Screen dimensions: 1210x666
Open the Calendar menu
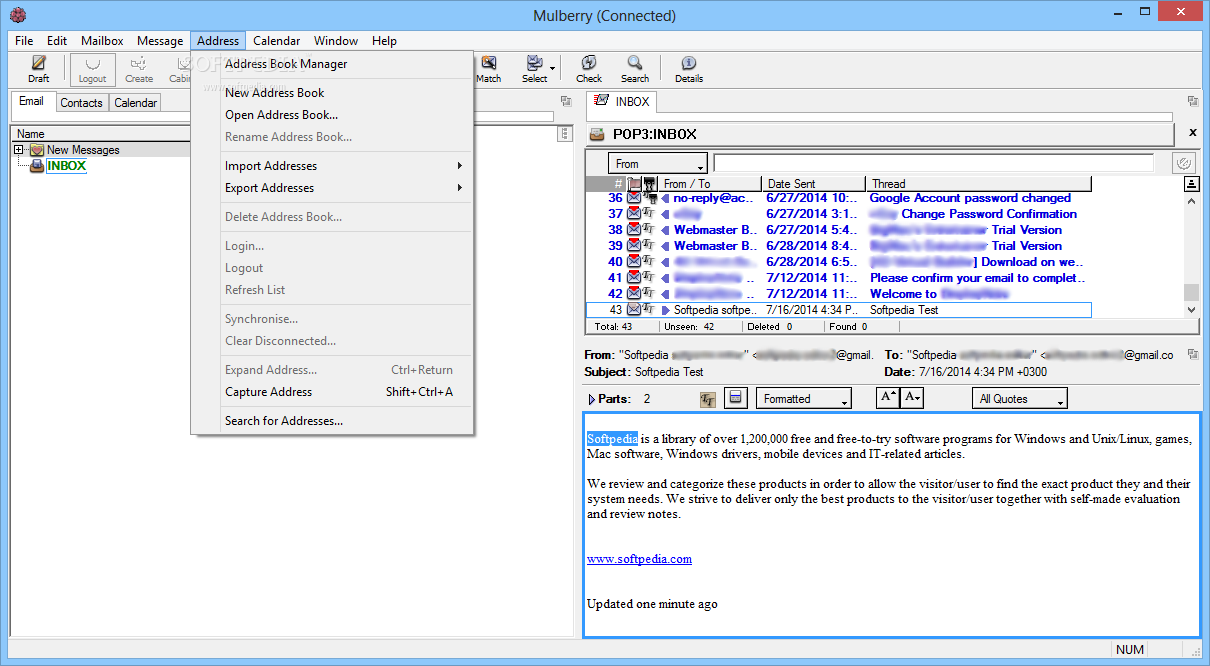277,41
